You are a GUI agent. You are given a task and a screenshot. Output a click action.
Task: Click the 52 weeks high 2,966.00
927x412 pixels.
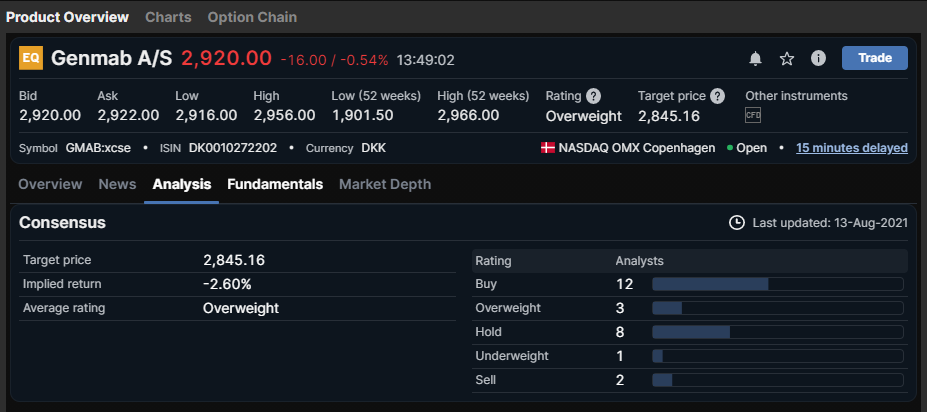click(x=468, y=115)
